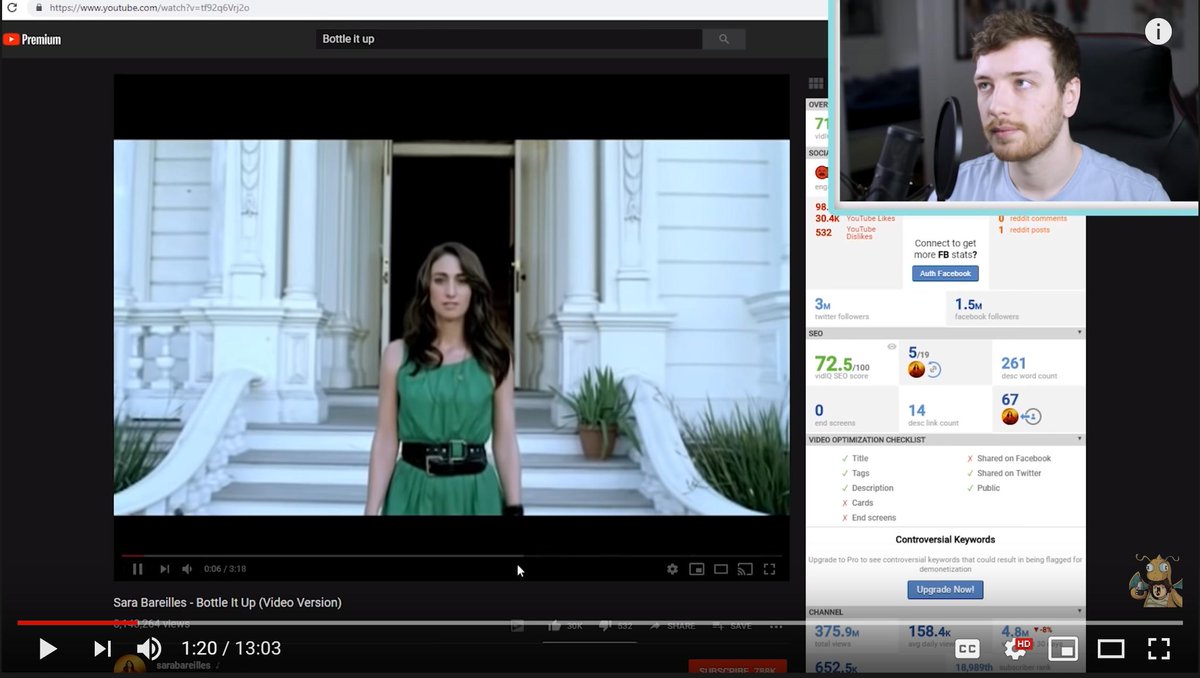Click the 261 desc word count
This screenshot has height=678, width=1200.
[1028, 368]
